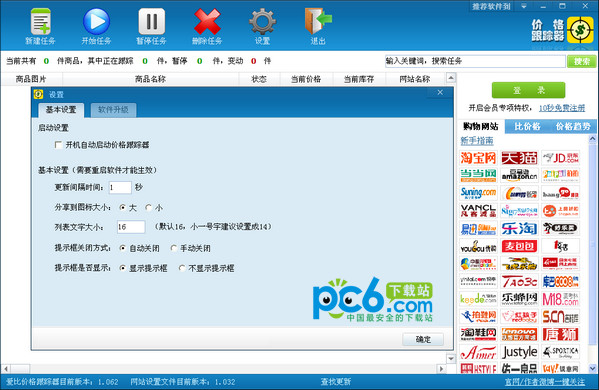Enable 开机自动启动价格跟踪器 checkbox
This screenshot has height=390, width=599.
coord(58,145)
